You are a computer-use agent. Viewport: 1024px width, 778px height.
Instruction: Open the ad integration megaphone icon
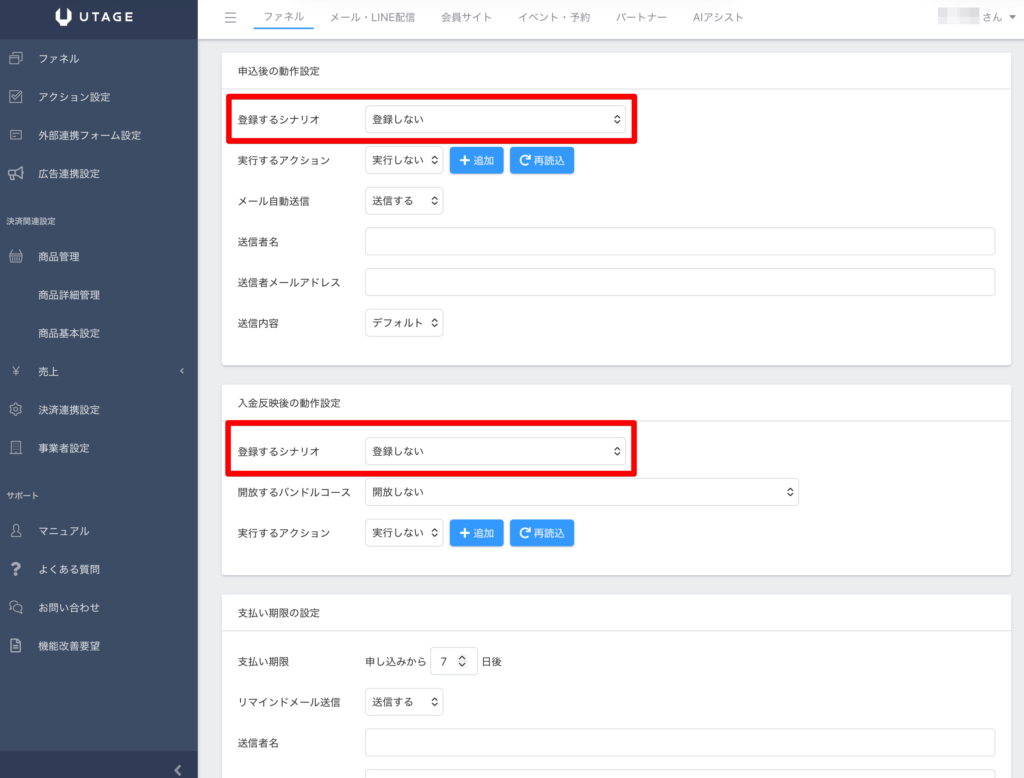pyautogui.click(x=15, y=174)
